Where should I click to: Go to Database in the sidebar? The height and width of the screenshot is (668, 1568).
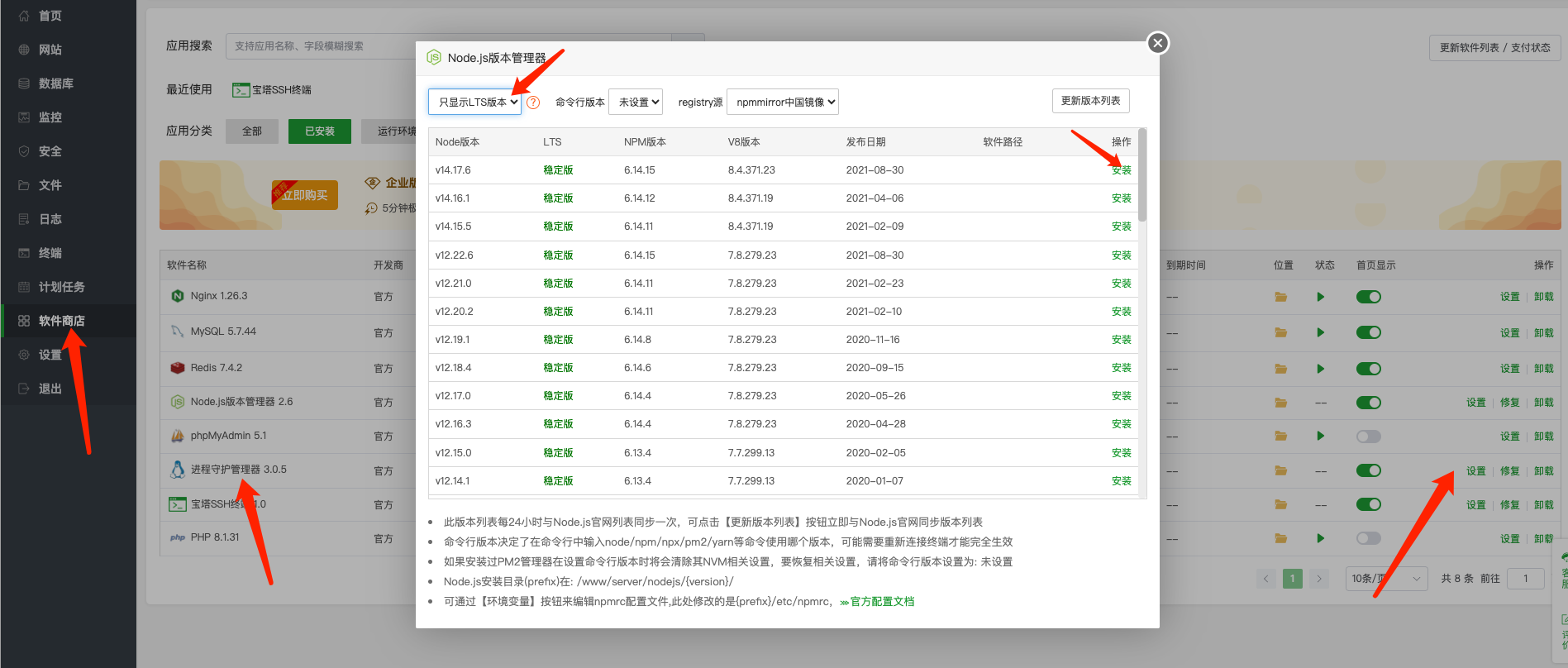pyautogui.click(x=55, y=83)
